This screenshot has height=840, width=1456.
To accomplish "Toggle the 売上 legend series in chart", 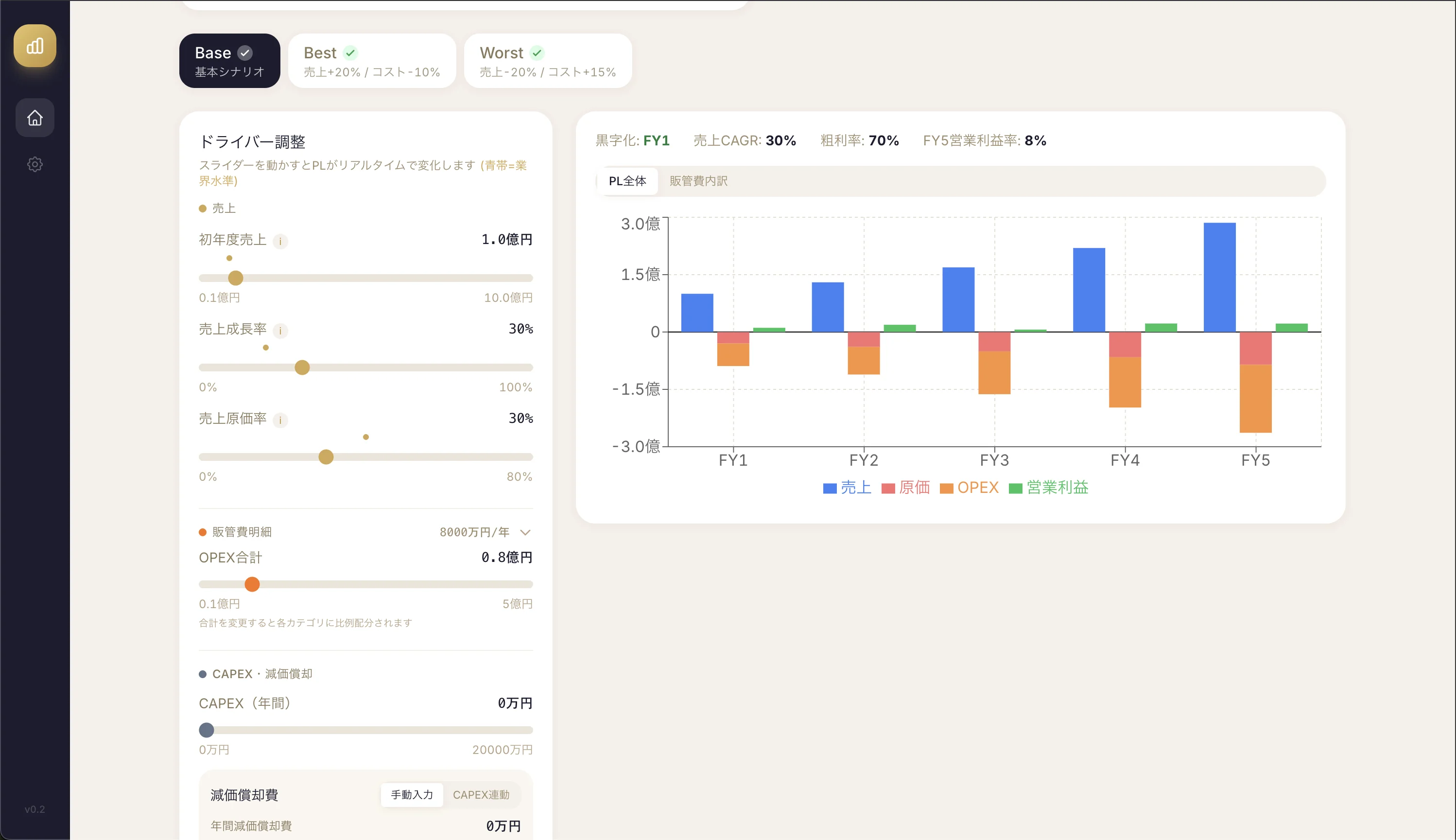I will [x=847, y=488].
